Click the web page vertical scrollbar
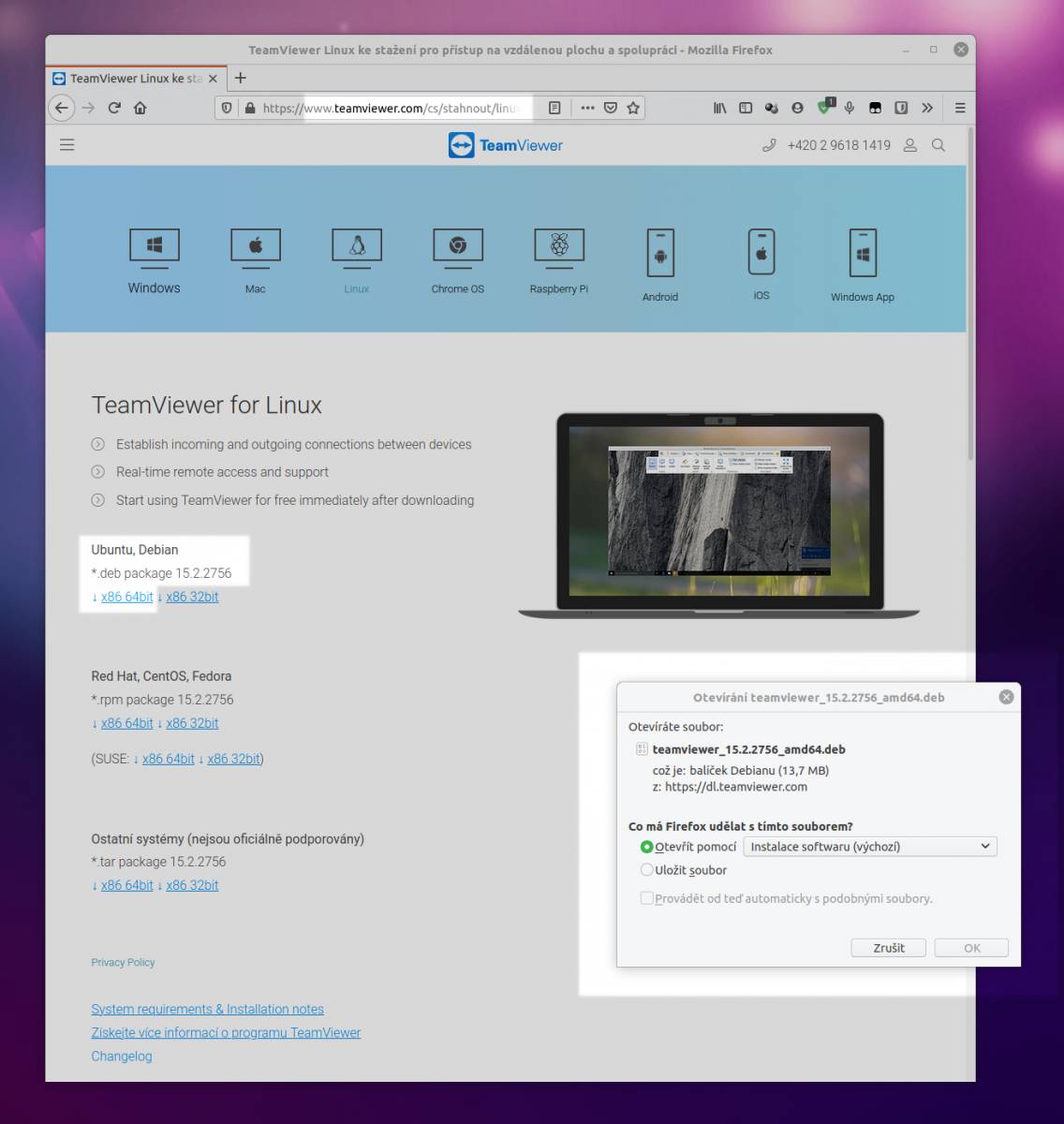The image size is (1064, 1124). [970, 294]
